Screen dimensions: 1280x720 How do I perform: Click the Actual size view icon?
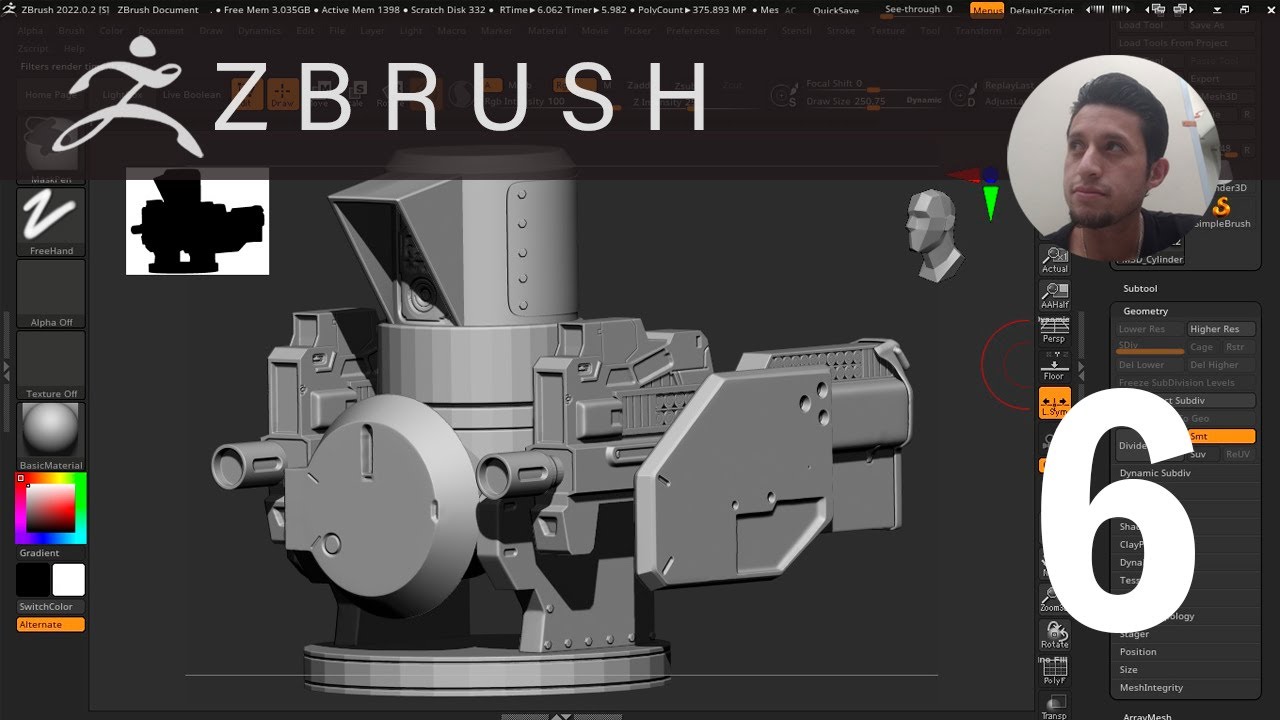(x=1055, y=260)
